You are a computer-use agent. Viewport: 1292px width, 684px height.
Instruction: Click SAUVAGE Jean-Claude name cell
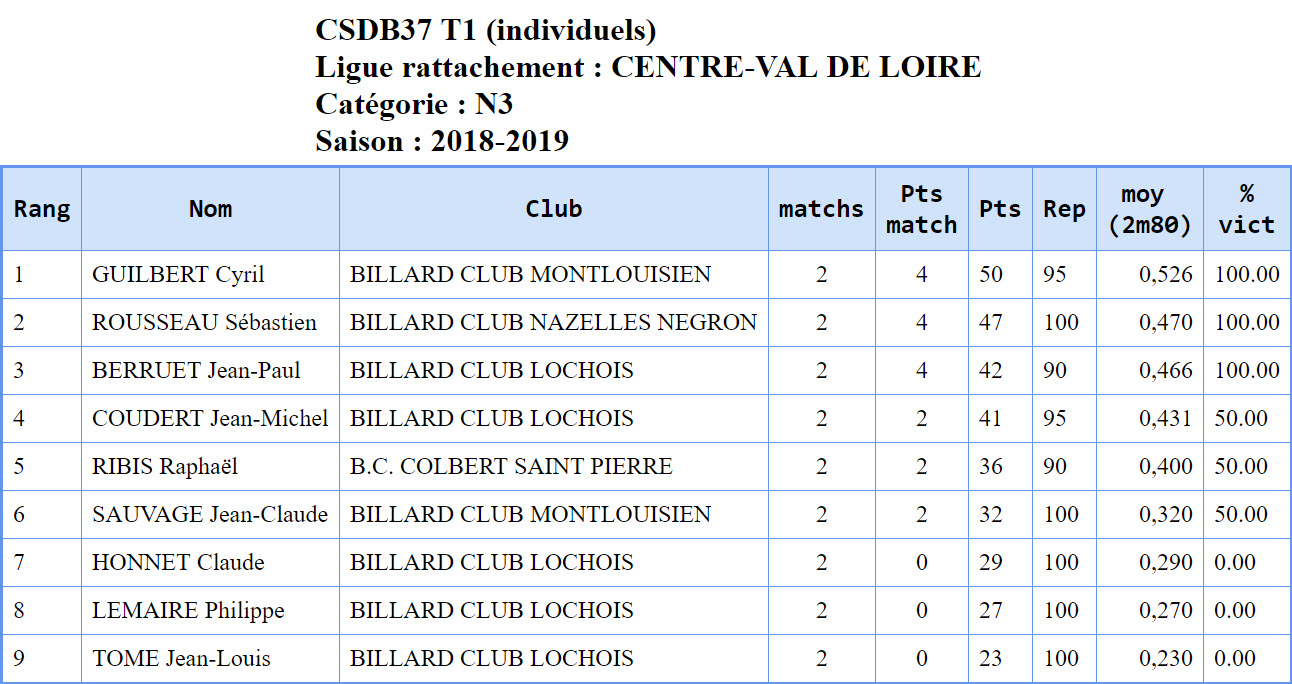[x=210, y=514]
